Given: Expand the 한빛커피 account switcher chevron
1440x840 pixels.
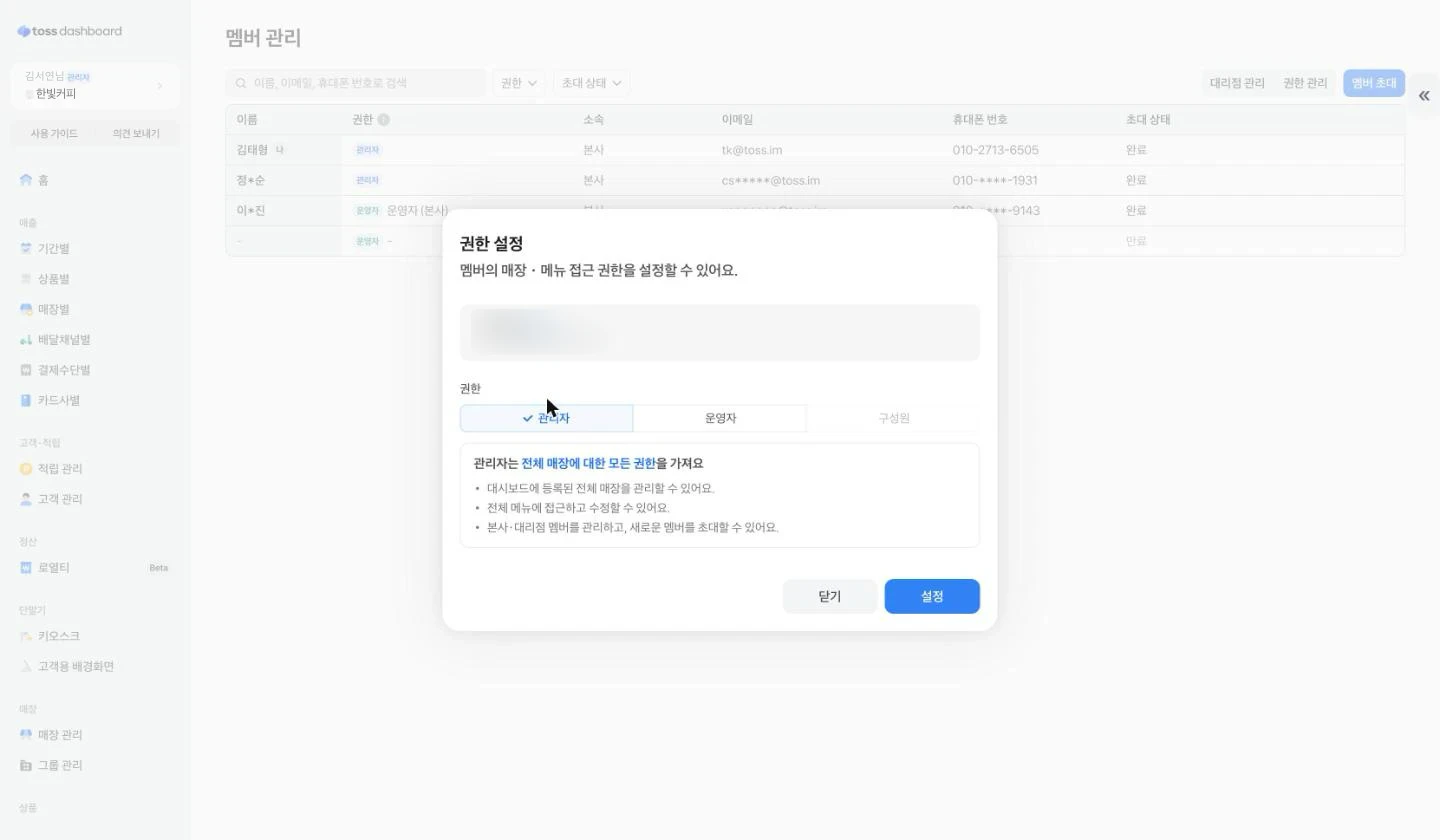Looking at the screenshot, I should (x=160, y=86).
